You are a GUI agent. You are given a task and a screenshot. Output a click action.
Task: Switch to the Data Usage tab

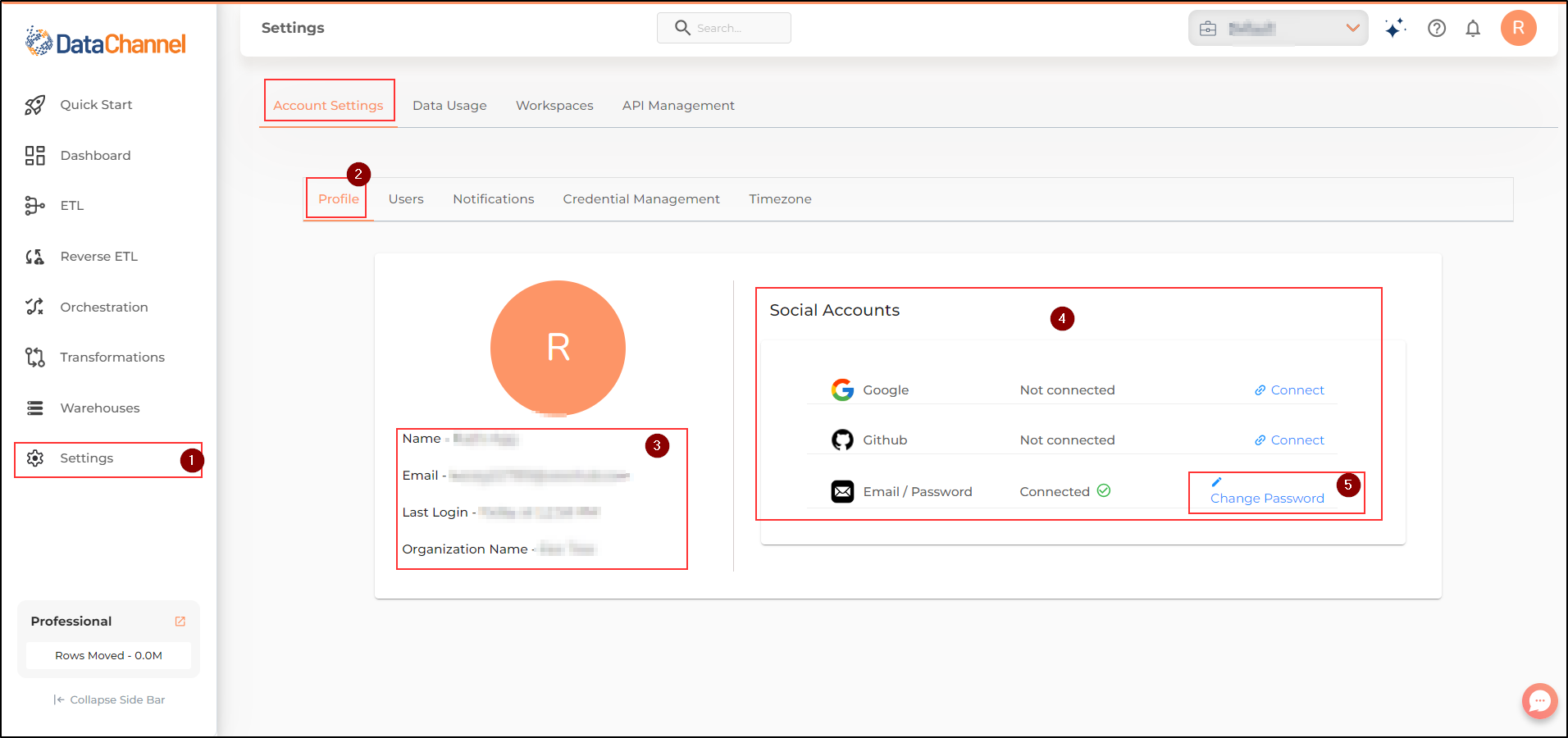point(449,105)
